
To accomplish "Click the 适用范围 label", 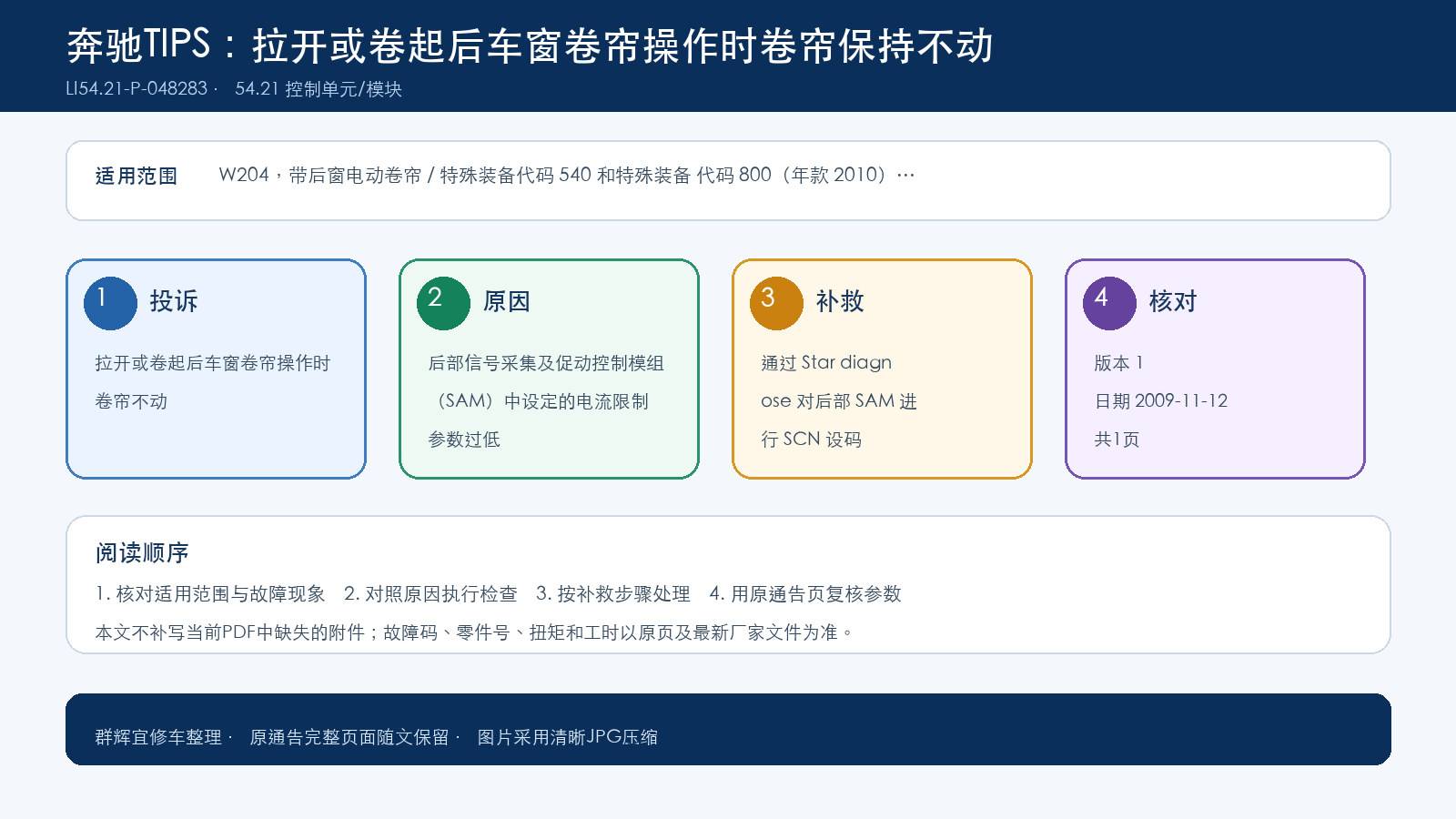I will tap(136, 176).
